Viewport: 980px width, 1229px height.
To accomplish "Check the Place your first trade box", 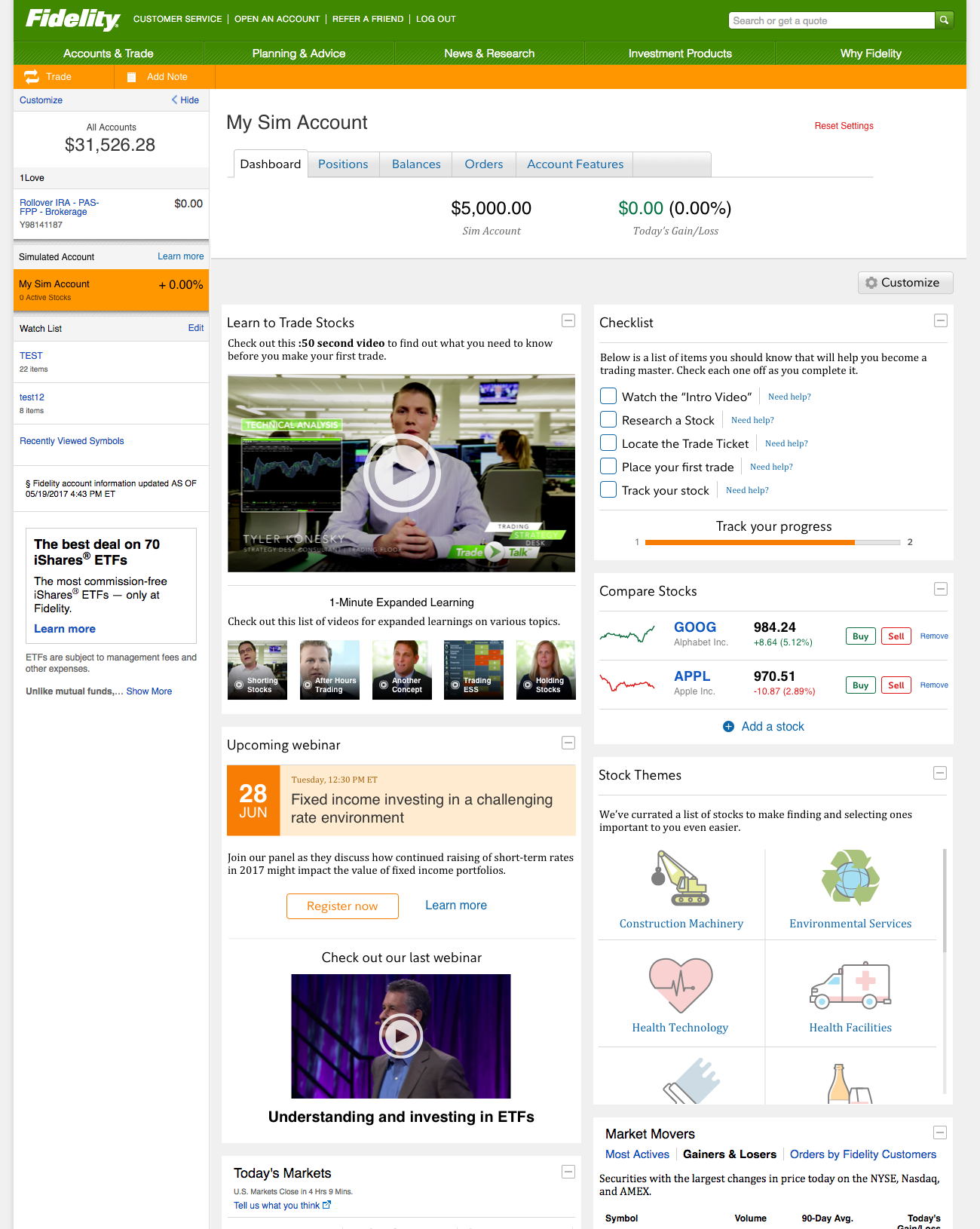I will [608, 467].
